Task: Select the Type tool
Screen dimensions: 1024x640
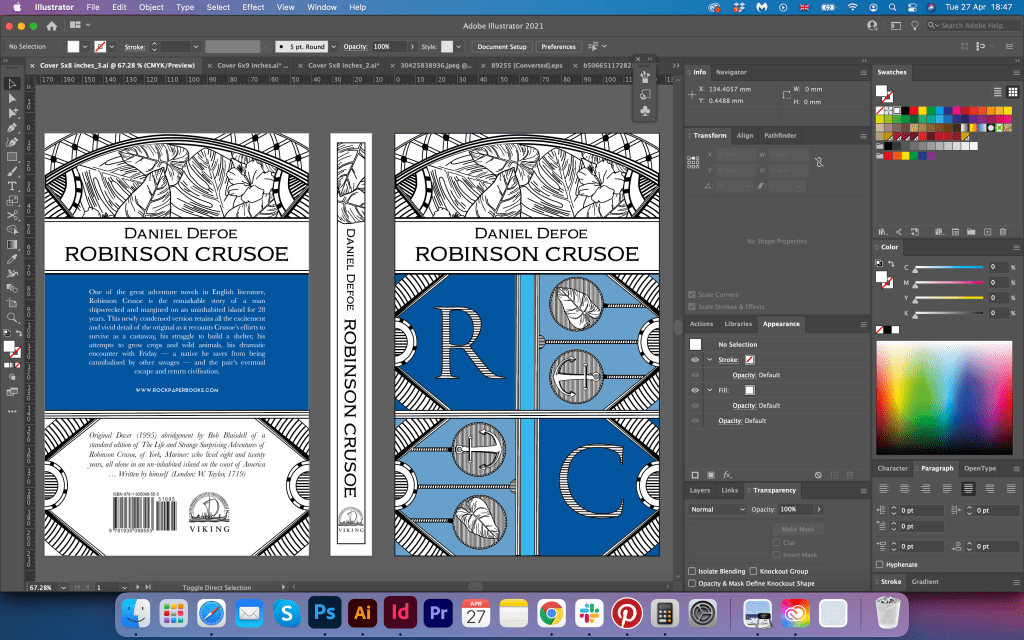Action: coord(13,186)
